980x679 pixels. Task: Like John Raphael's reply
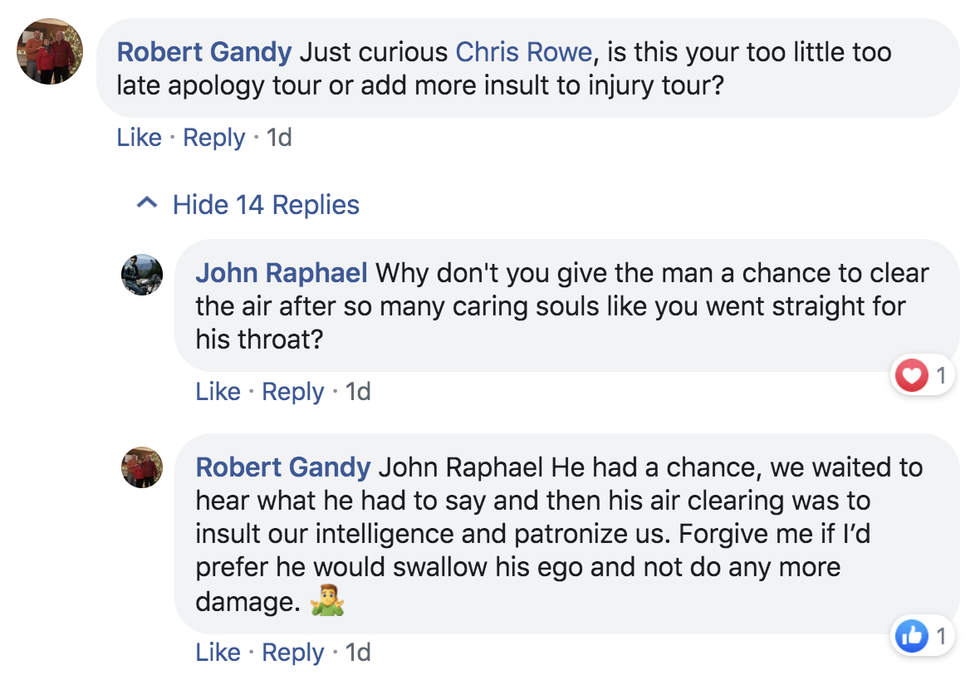[218, 392]
